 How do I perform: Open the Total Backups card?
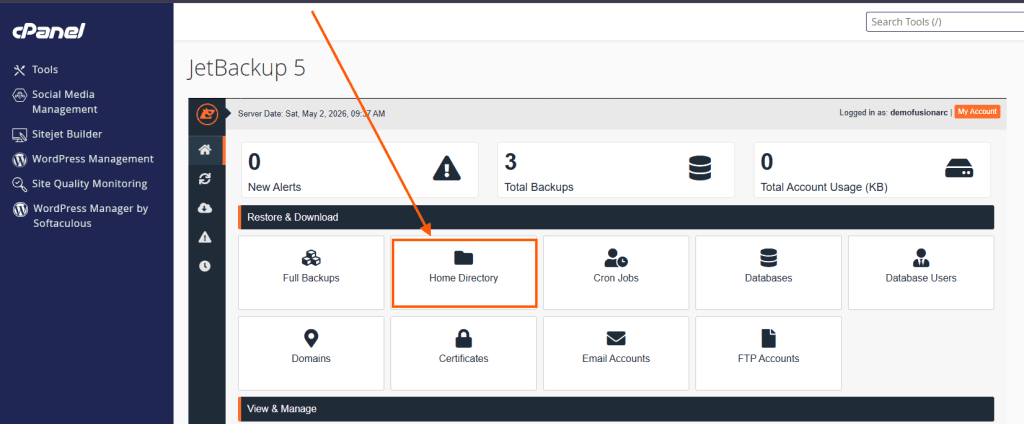[616, 170]
